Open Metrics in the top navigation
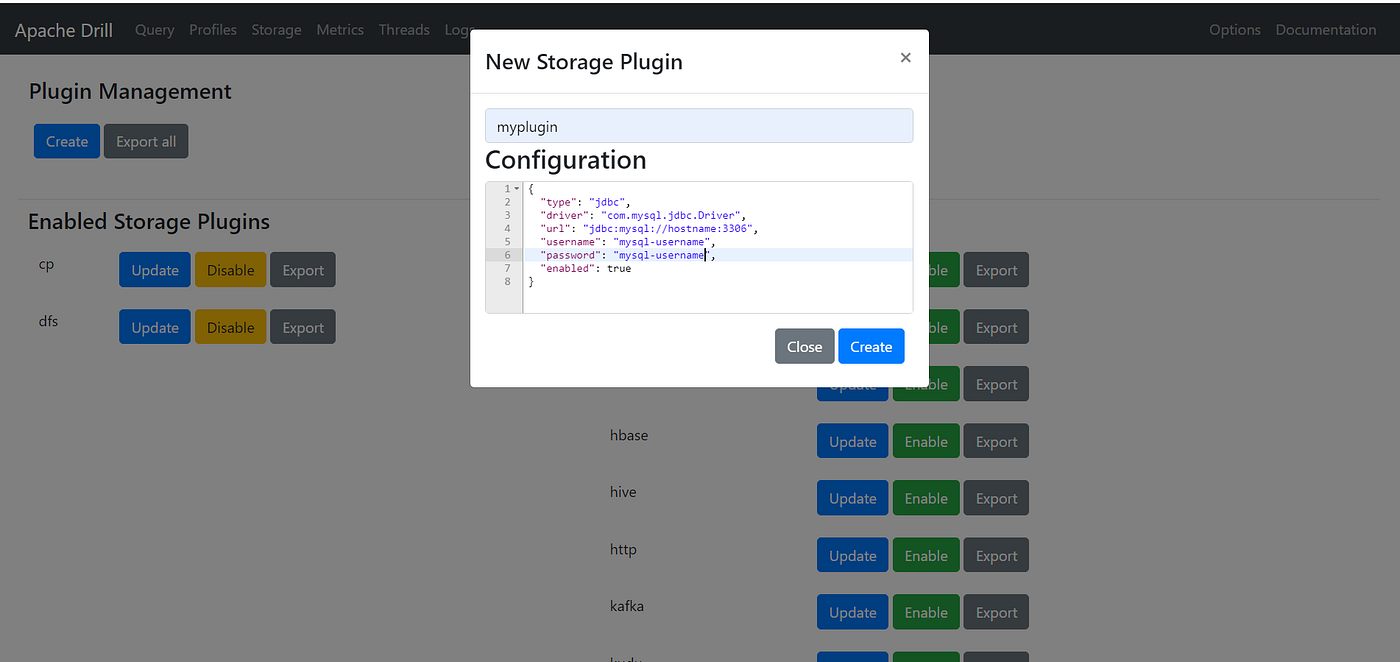Image resolution: width=1400 pixels, height=662 pixels. [340, 30]
